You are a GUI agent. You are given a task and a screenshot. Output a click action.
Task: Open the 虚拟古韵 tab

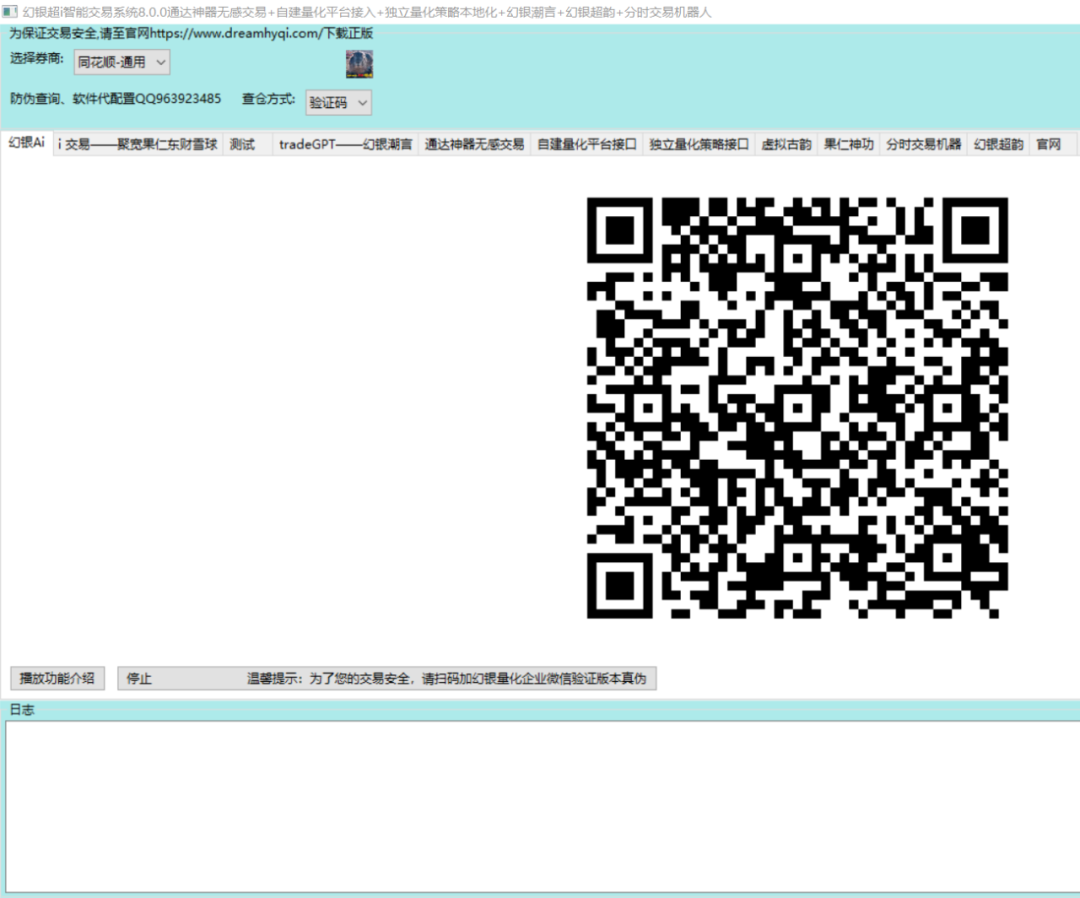pos(786,144)
